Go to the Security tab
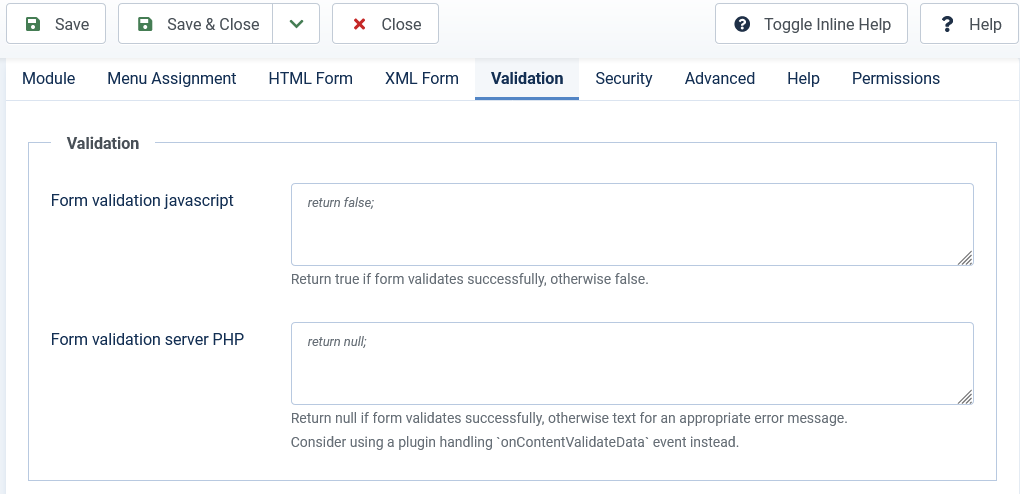The image size is (1020, 494). pos(624,79)
